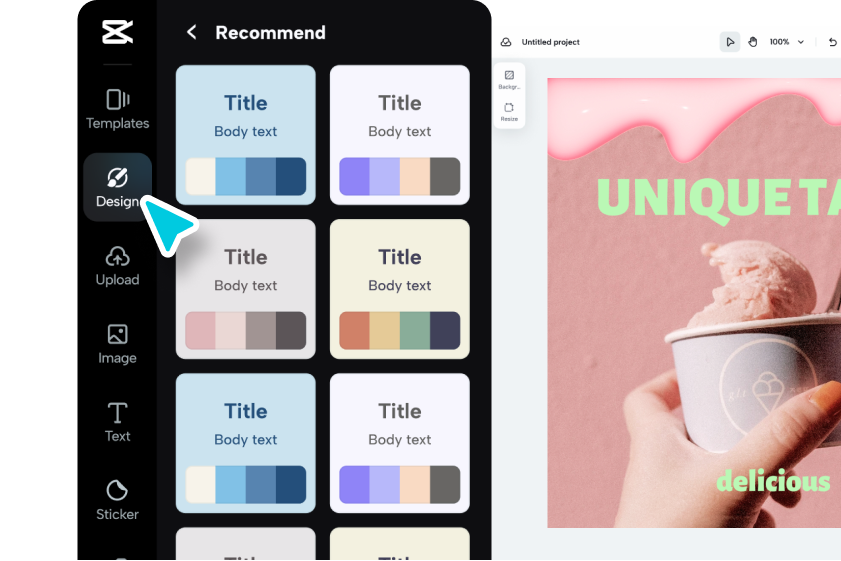This screenshot has height=561, width=841.
Task: Pick the dark charcoal-brown swatch in the grey theme
Action: pos(291,330)
